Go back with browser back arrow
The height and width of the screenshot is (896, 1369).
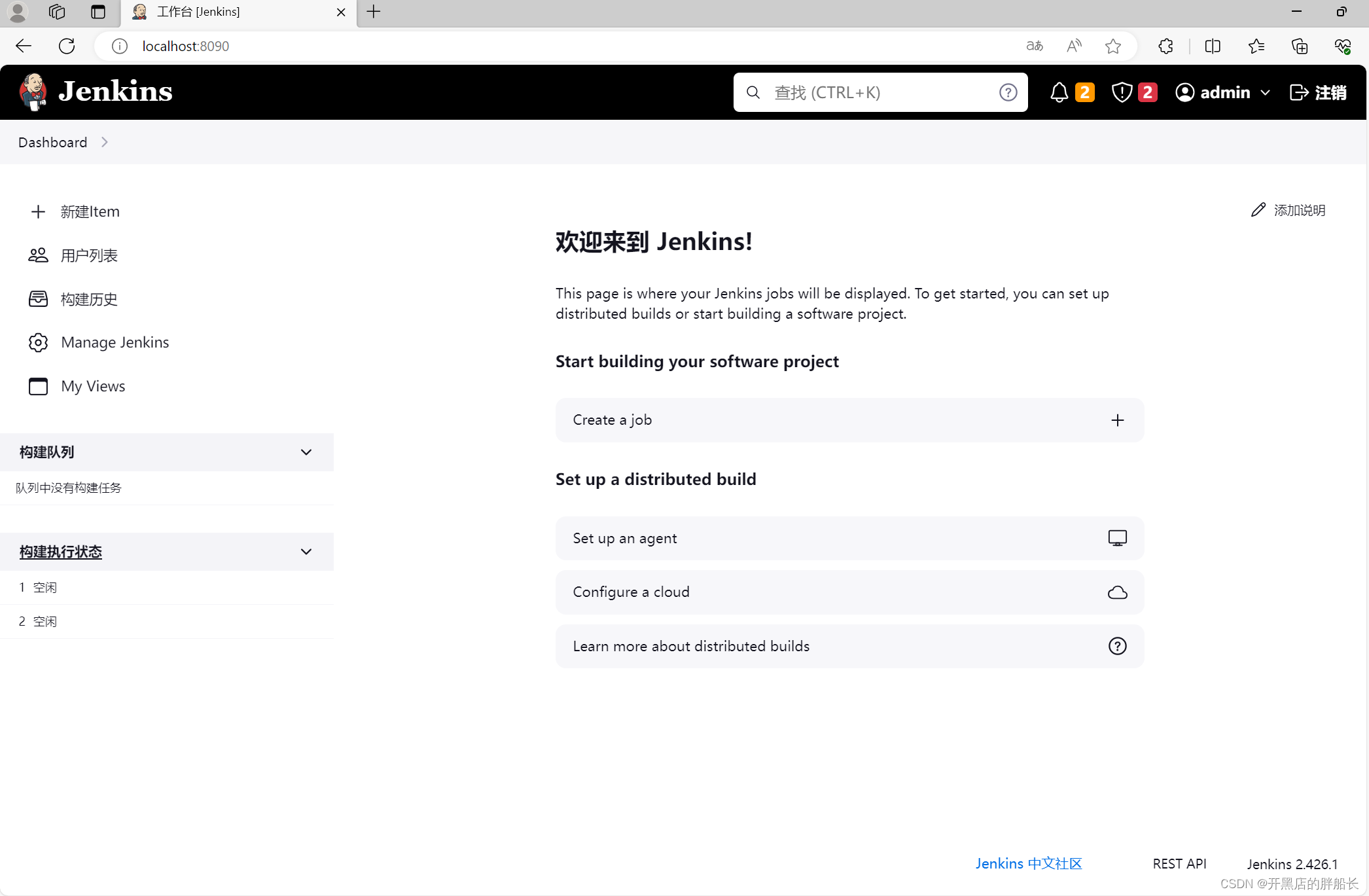coord(24,46)
